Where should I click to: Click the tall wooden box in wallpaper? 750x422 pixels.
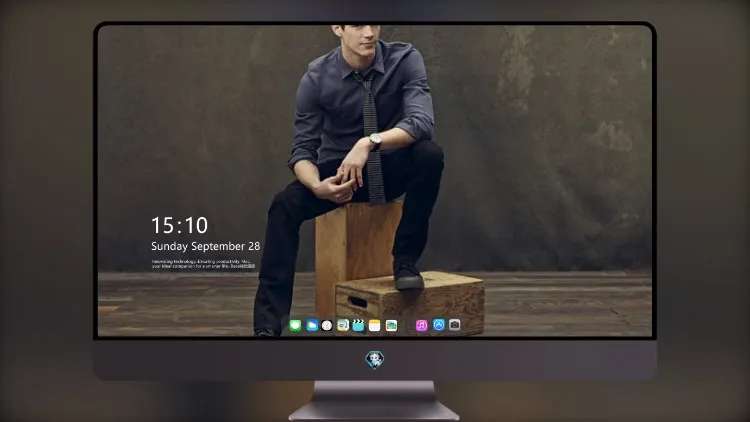pyautogui.click(x=356, y=256)
